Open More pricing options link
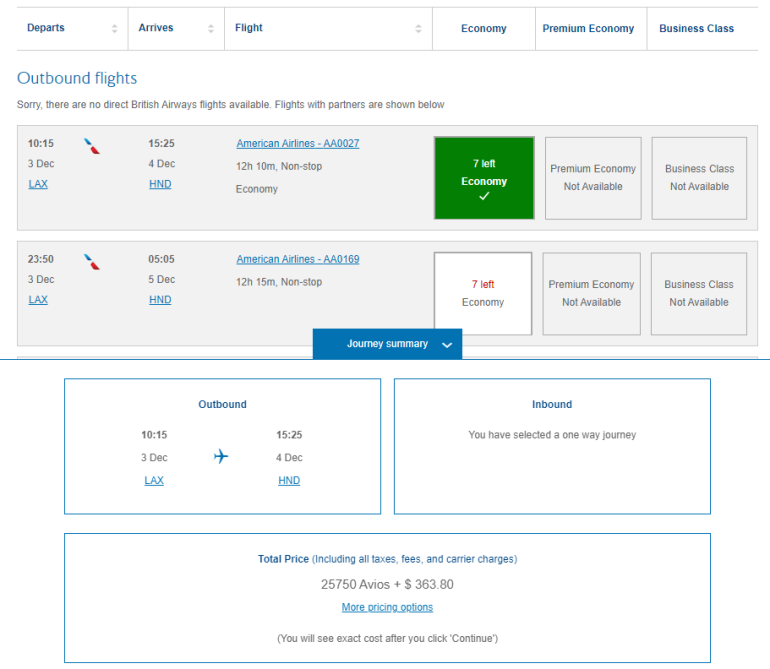The width and height of the screenshot is (770, 669). coord(387,607)
